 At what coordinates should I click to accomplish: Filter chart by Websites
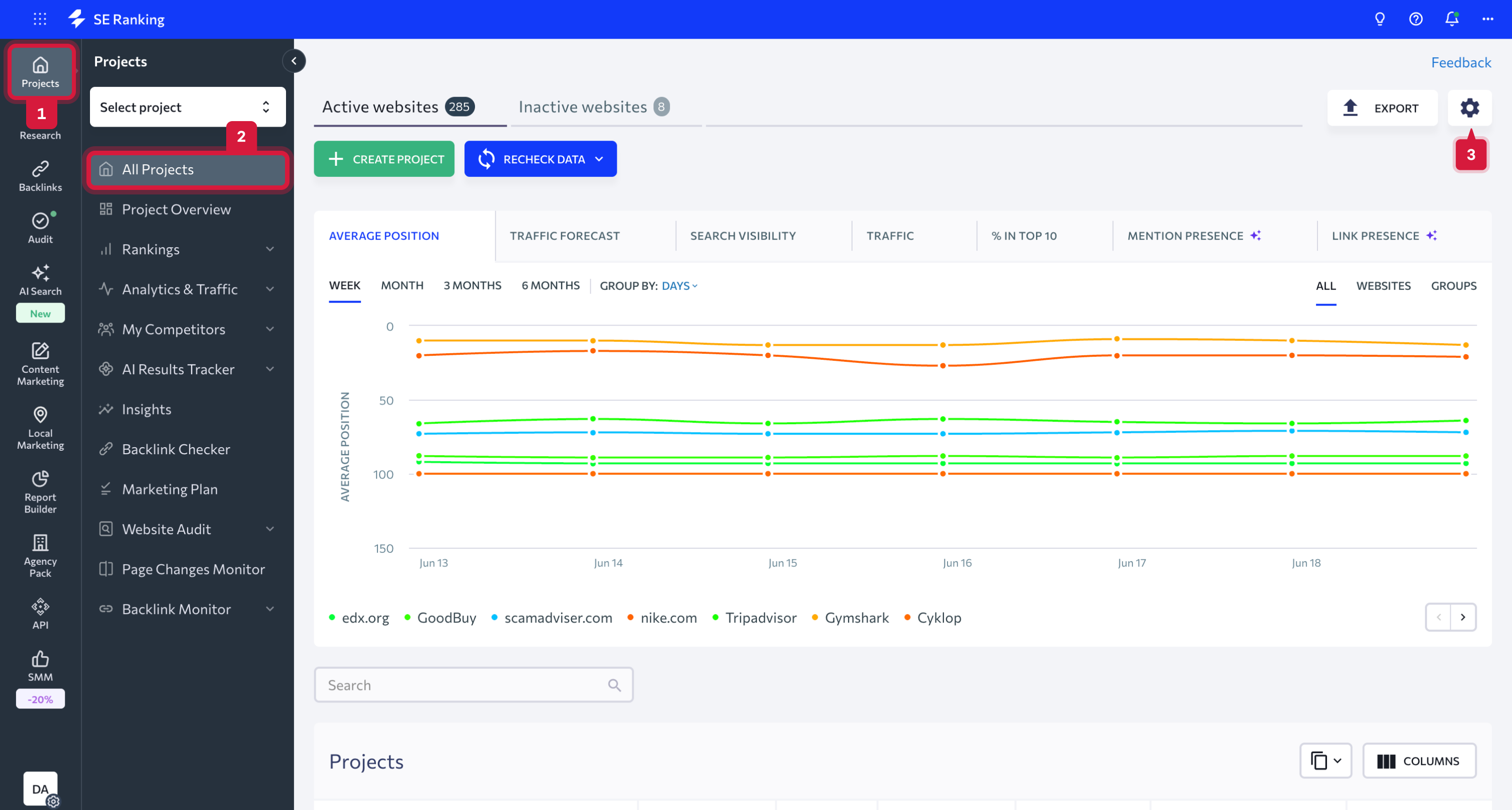pos(1383,286)
